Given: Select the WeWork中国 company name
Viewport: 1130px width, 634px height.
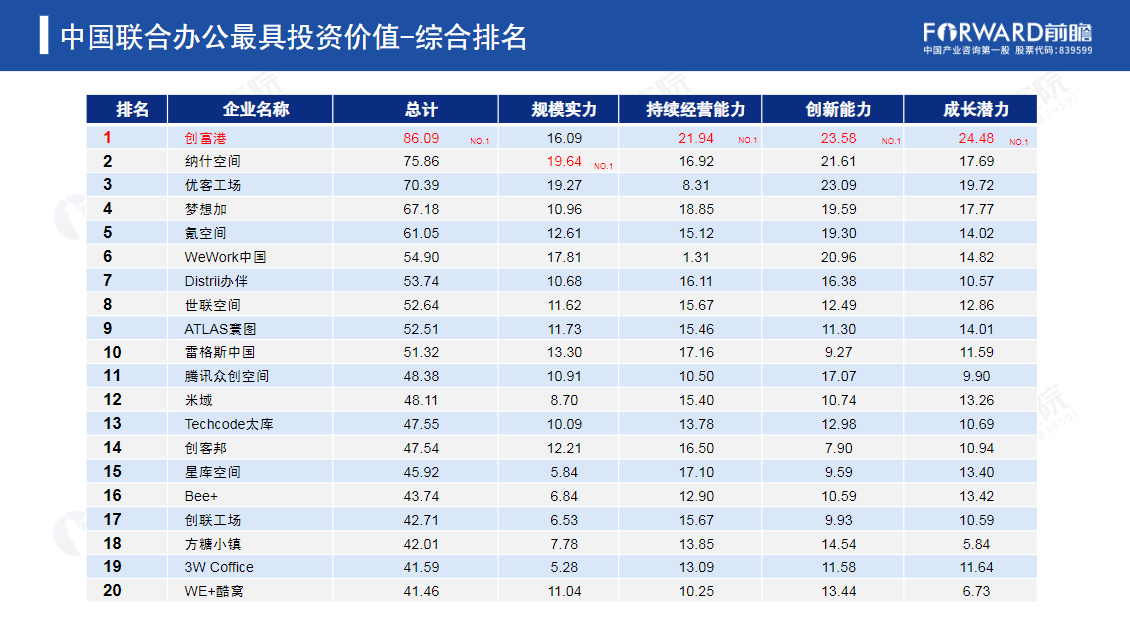Looking at the screenshot, I should [225, 257].
